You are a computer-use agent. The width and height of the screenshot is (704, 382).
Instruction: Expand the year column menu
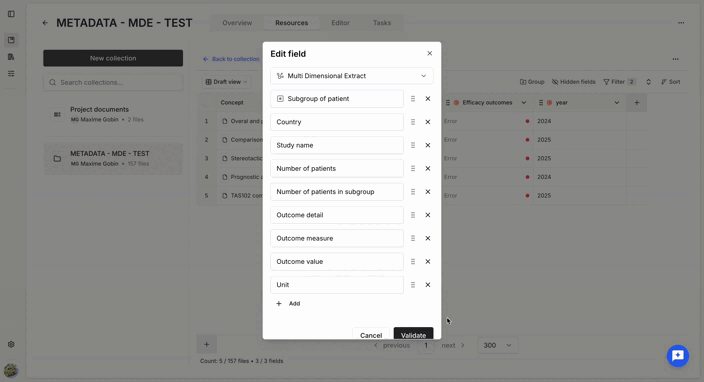coord(617,103)
